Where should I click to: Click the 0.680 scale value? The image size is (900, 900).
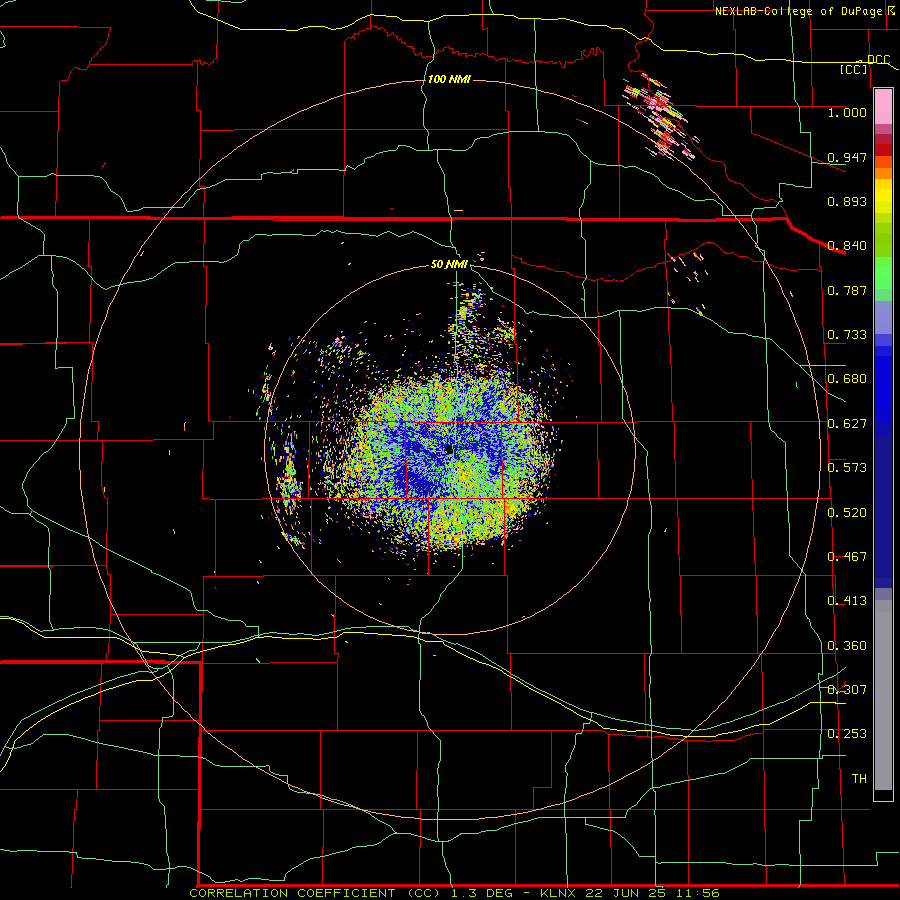pyautogui.click(x=847, y=379)
